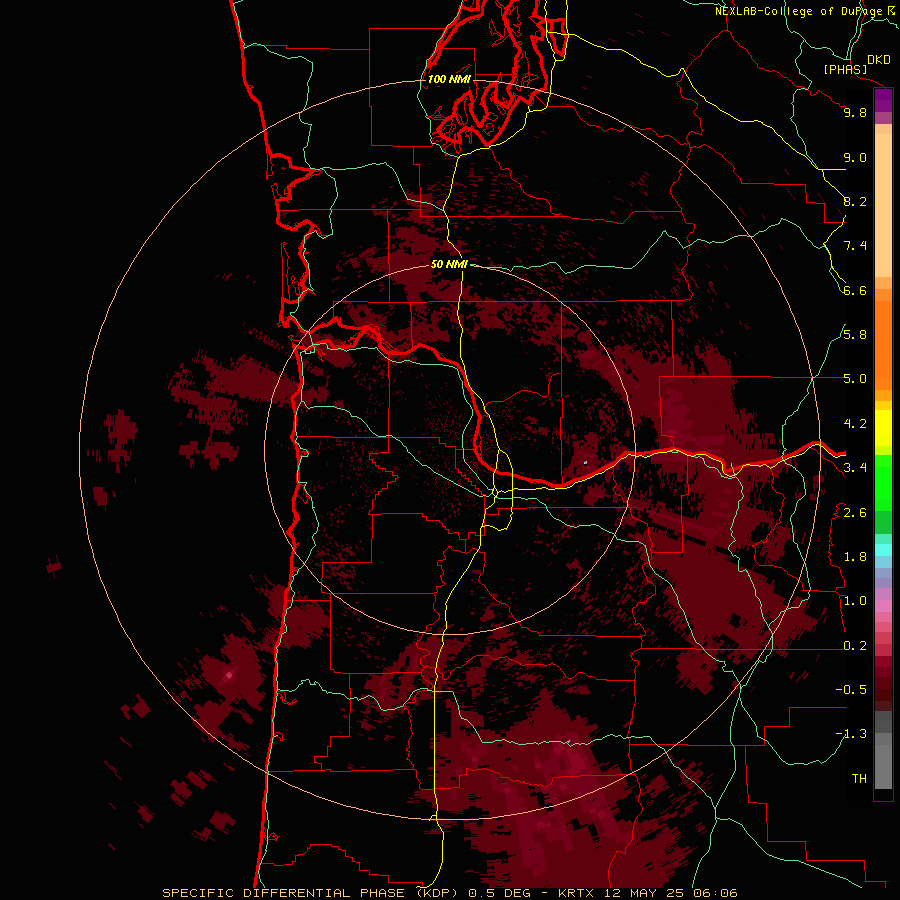Click the 5.8 legend value

point(855,335)
